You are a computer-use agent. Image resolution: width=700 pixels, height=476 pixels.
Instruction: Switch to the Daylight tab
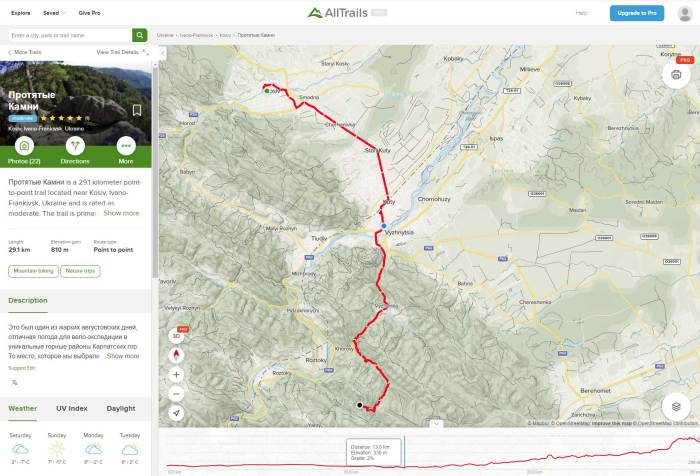[x=121, y=408]
